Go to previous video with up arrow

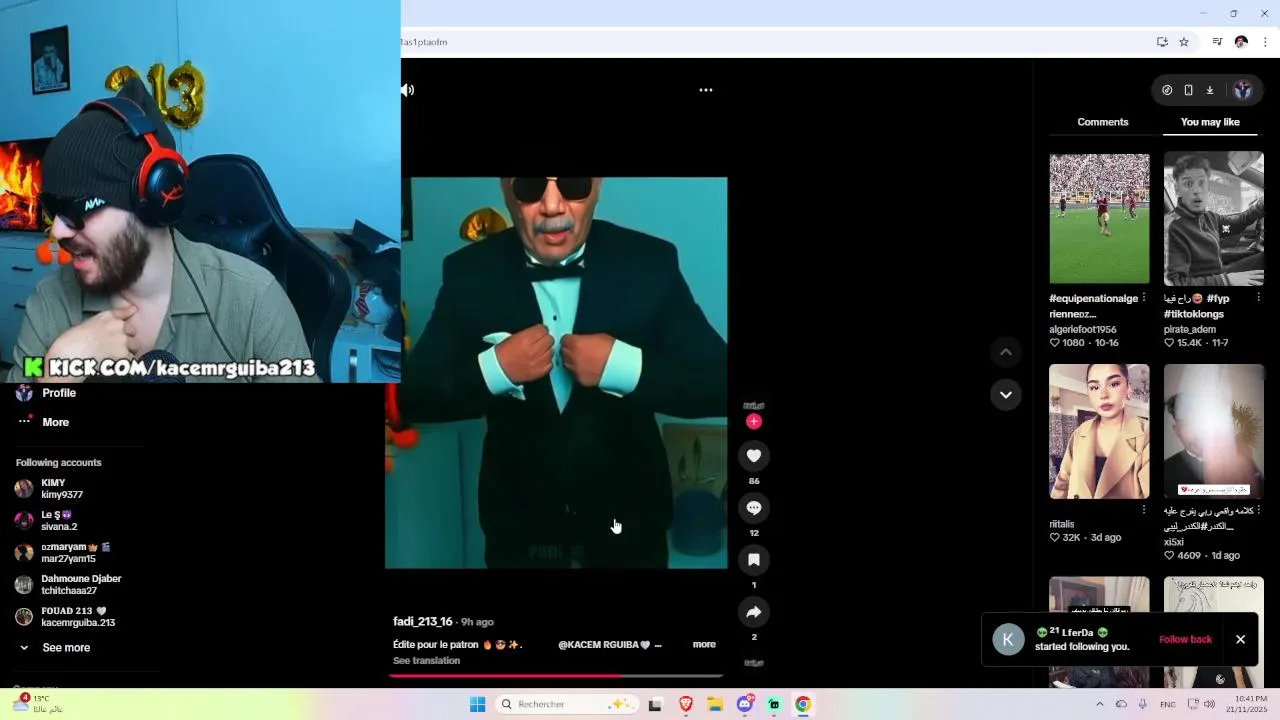(x=1006, y=352)
